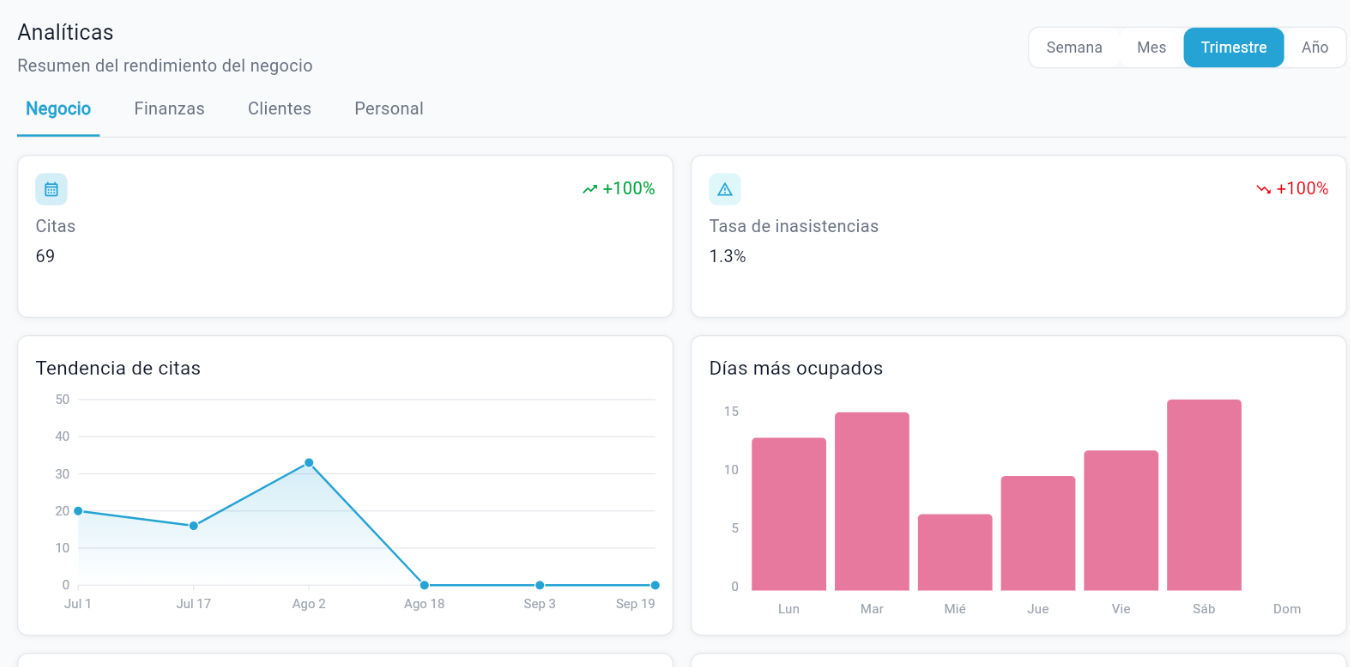The height and width of the screenshot is (667, 1350).
Task: Click the green upward trend arrow icon
Action: point(590,189)
